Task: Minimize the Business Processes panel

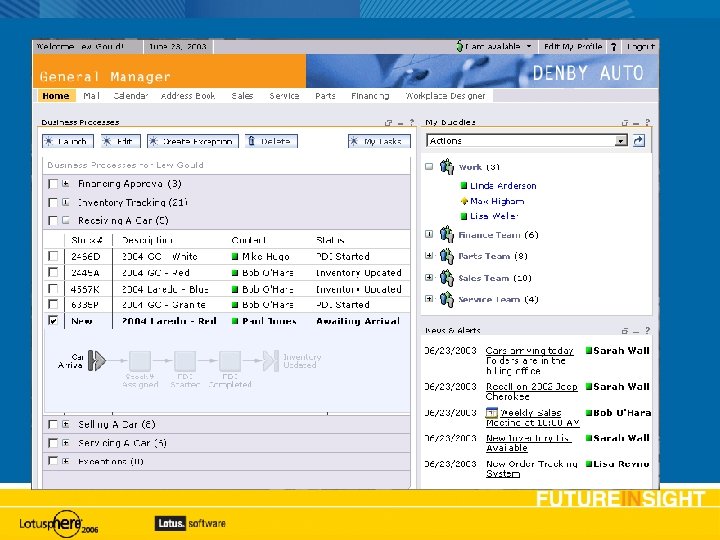Action: click(400, 123)
